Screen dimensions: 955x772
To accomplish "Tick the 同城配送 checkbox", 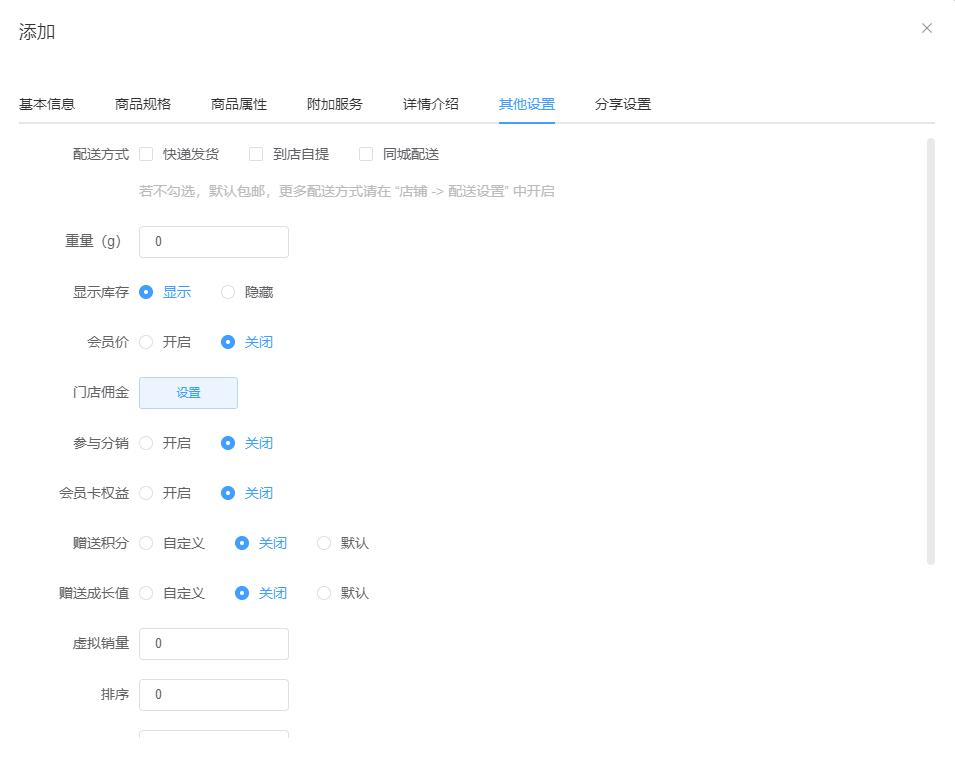I will (x=366, y=154).
